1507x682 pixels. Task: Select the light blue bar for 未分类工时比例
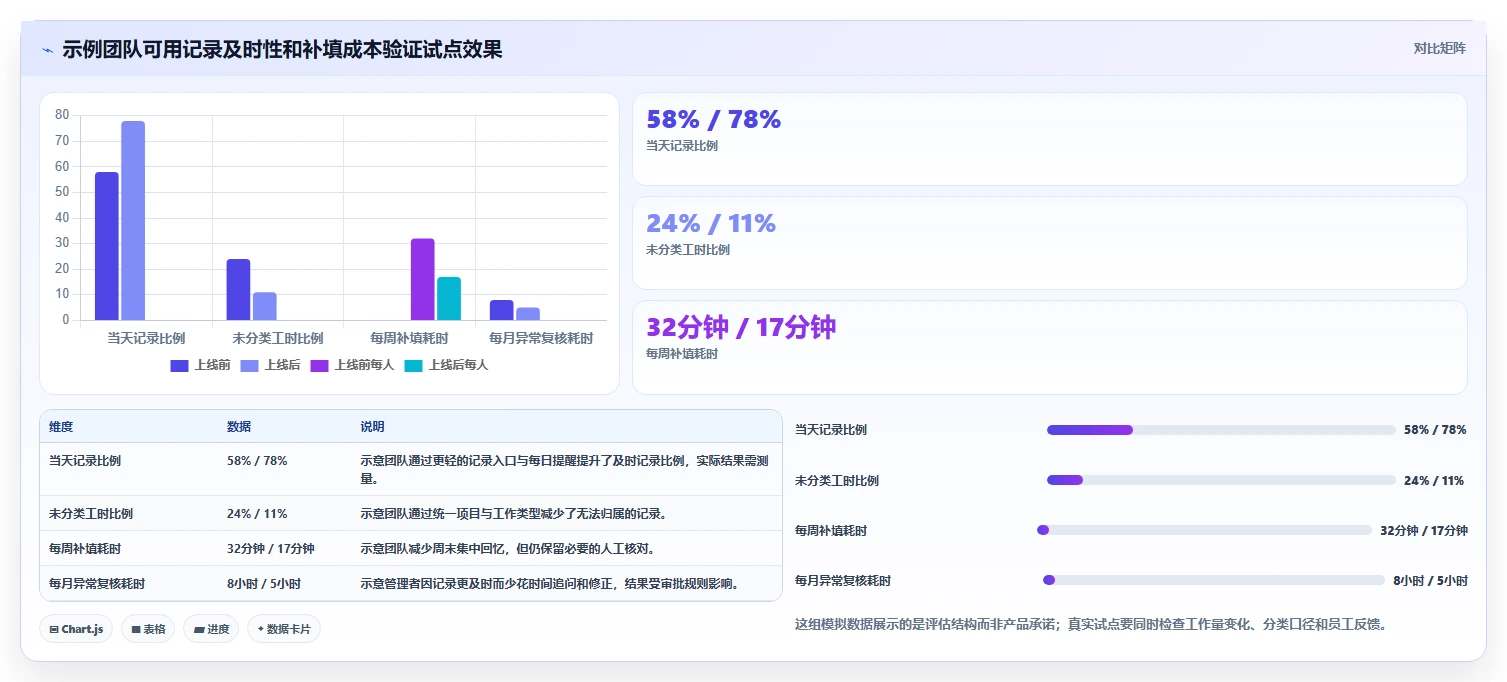coord(264,306)
